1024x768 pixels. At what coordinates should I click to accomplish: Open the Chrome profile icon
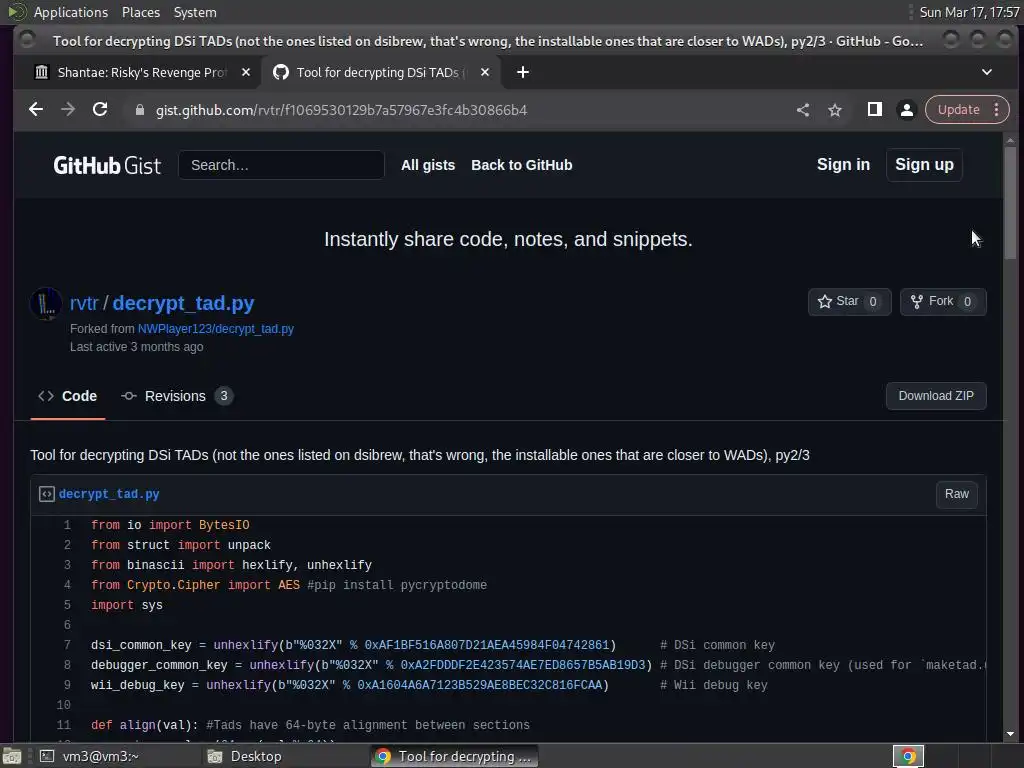pos(906,110)
